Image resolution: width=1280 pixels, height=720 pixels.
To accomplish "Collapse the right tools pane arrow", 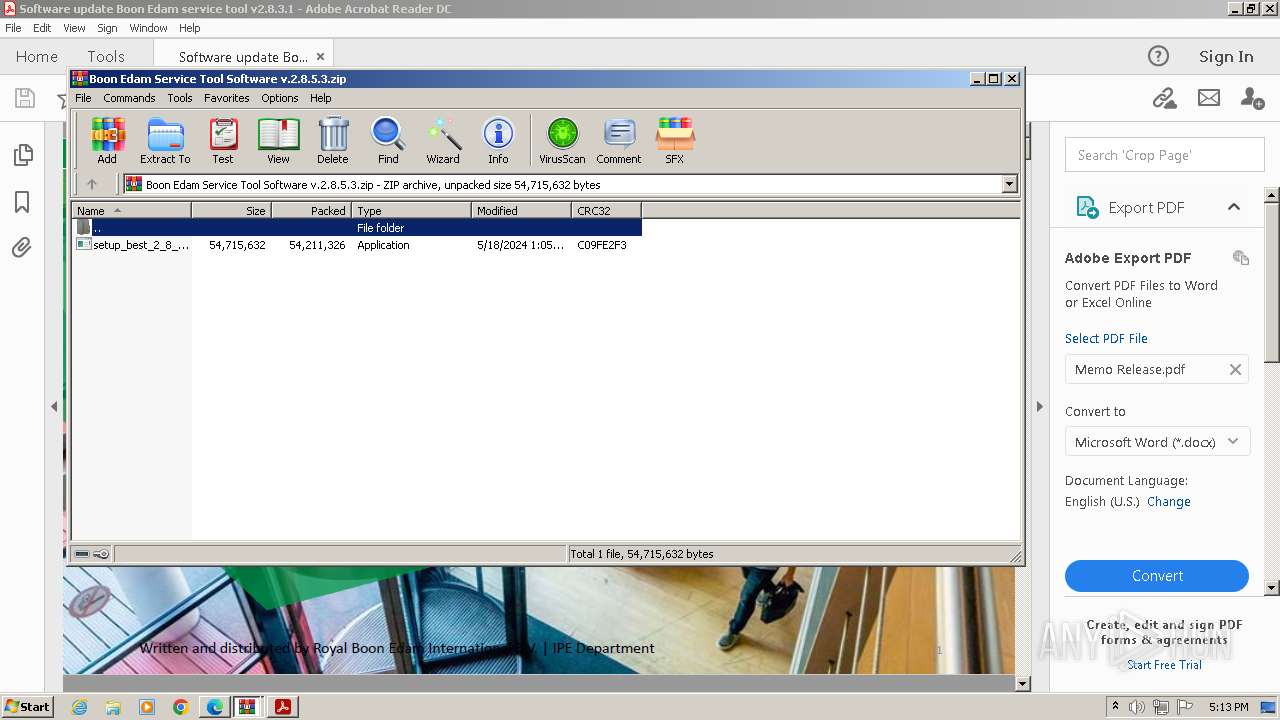I will (1039, 407).
